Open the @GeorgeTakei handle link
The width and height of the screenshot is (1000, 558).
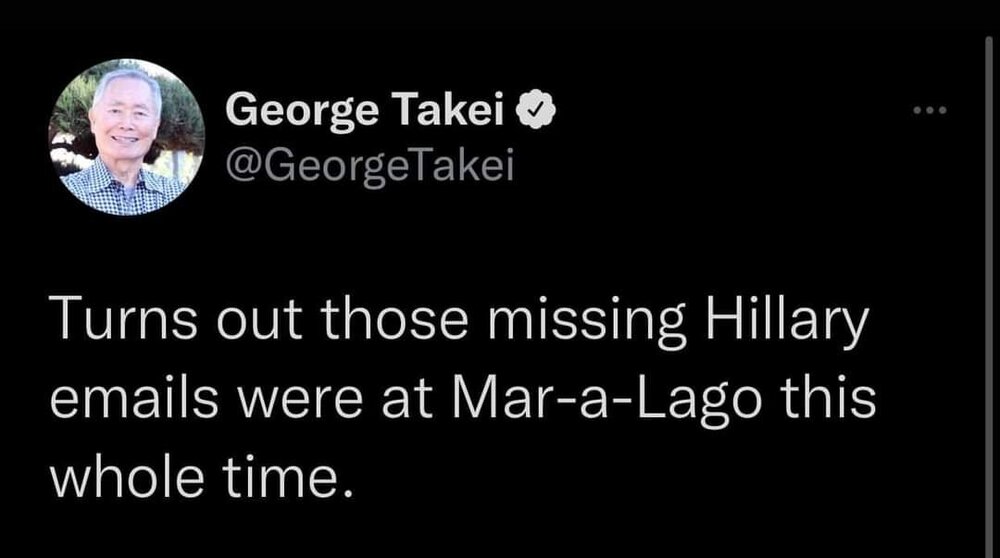[x=369, y=165]
